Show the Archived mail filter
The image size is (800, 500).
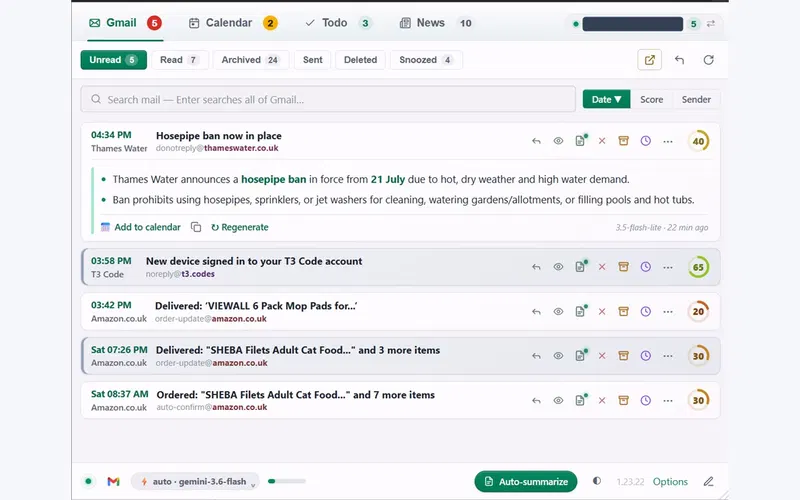tap(251, 60)
